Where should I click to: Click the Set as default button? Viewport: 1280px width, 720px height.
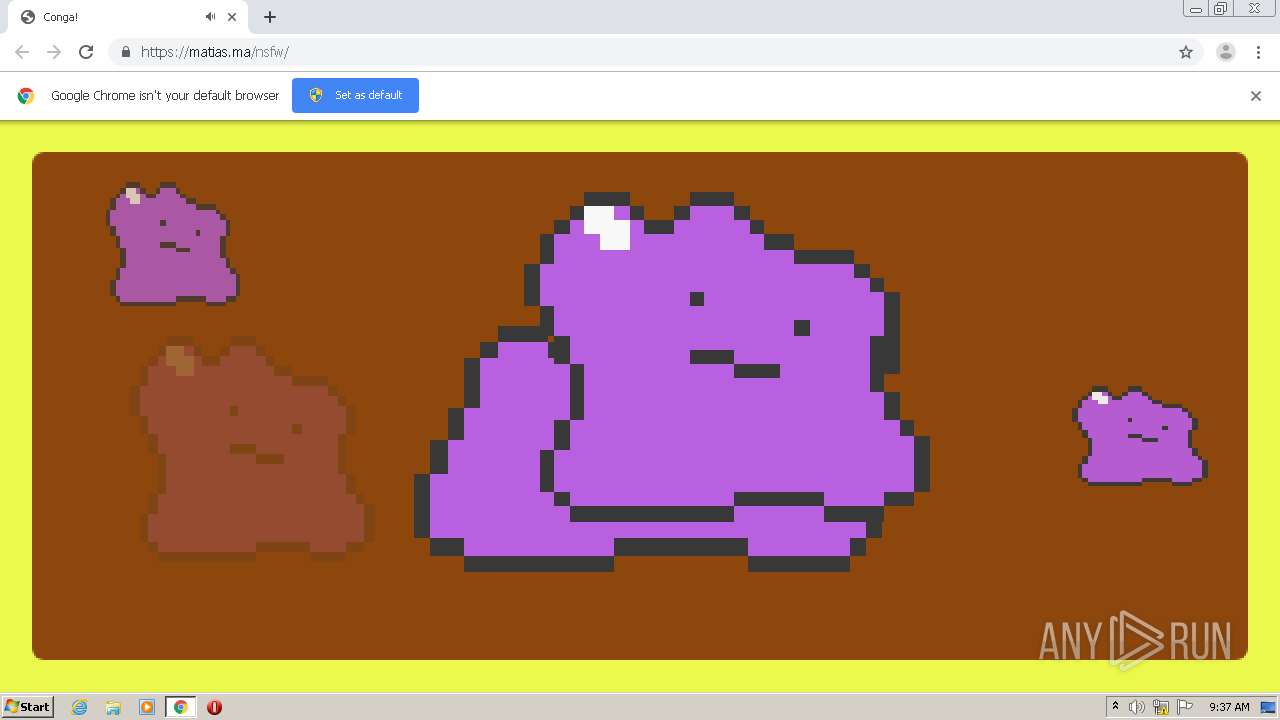[x=355, y=95]
